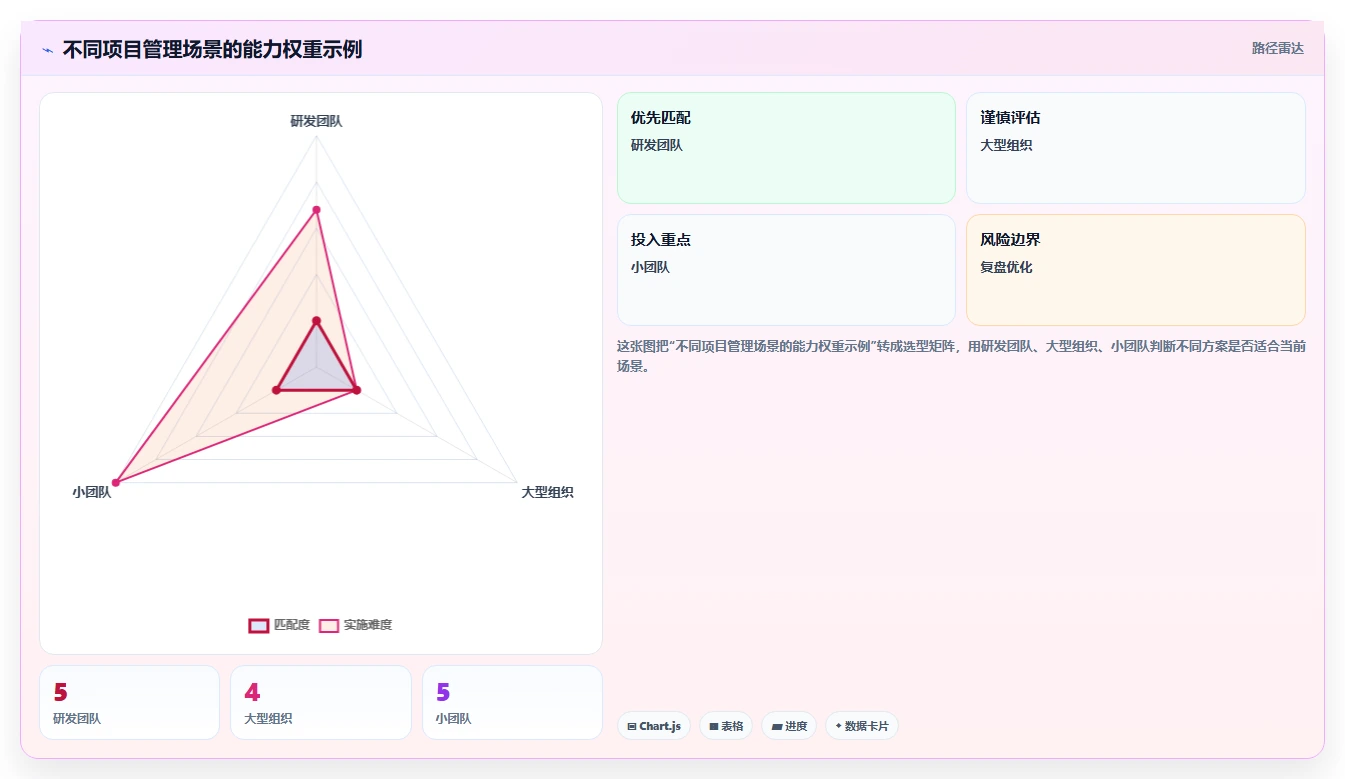The width and height of the screenshot is (1345, 779).
Task: Click the 研发团队 stat card showing 5
Action: tap(129, 702)
